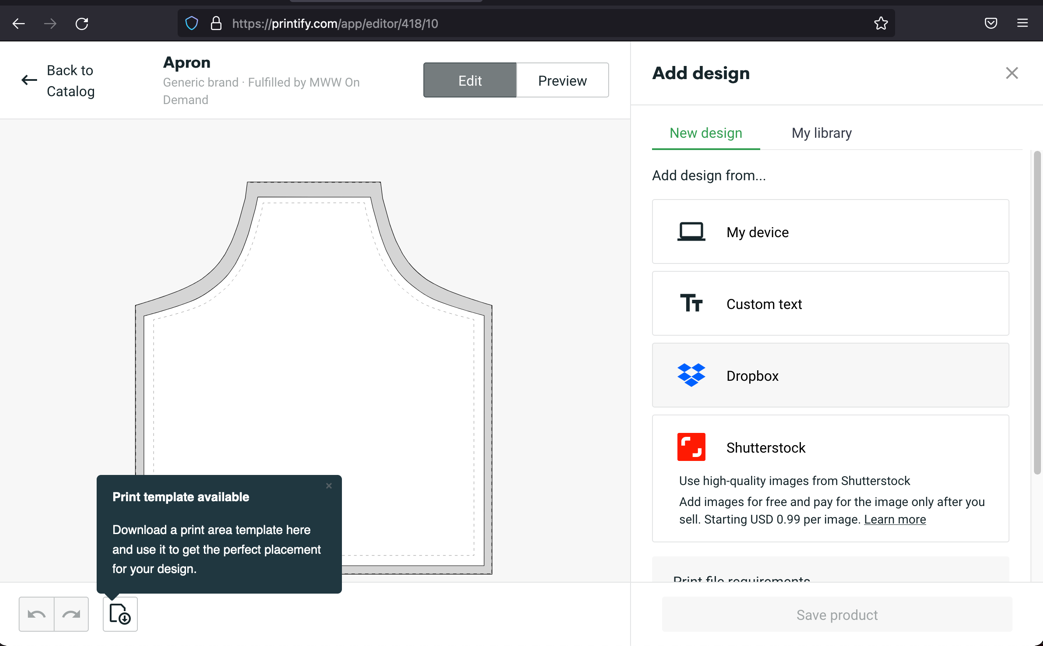The width and height of the screenshot is (1043, 646).
Task: Click the Add design panel scrollbar
Action: coord(1036,313)
